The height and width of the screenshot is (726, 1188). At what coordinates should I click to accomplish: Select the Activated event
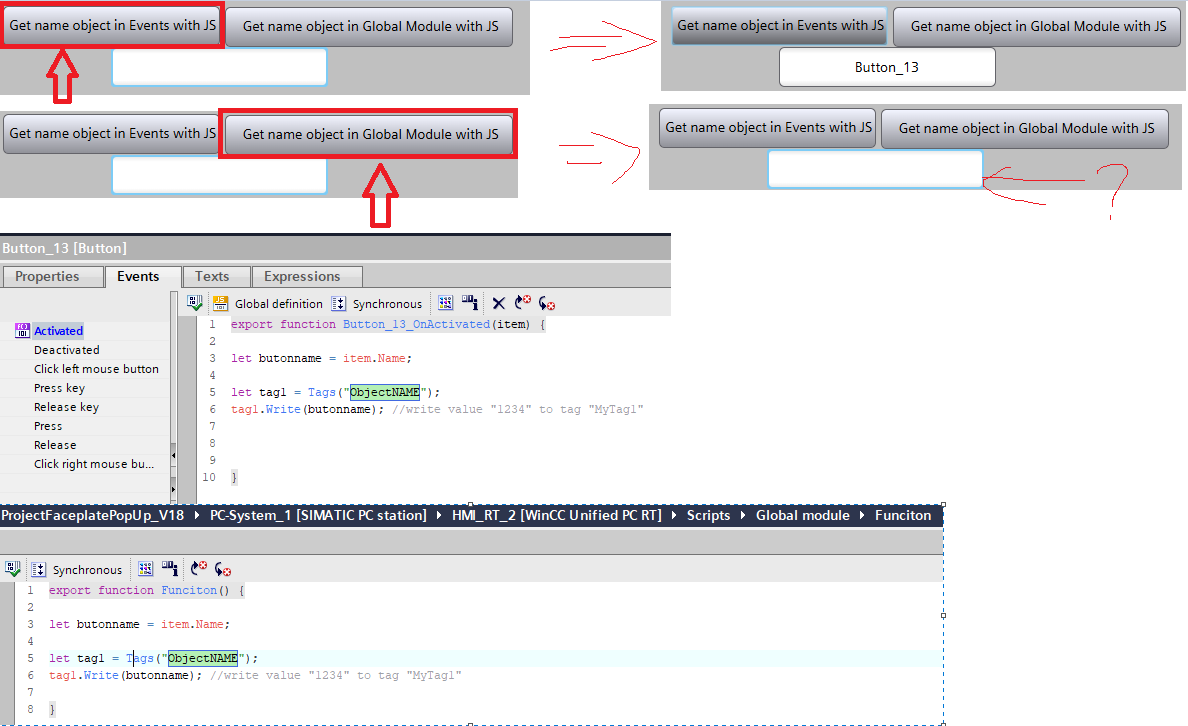point(58,330)
